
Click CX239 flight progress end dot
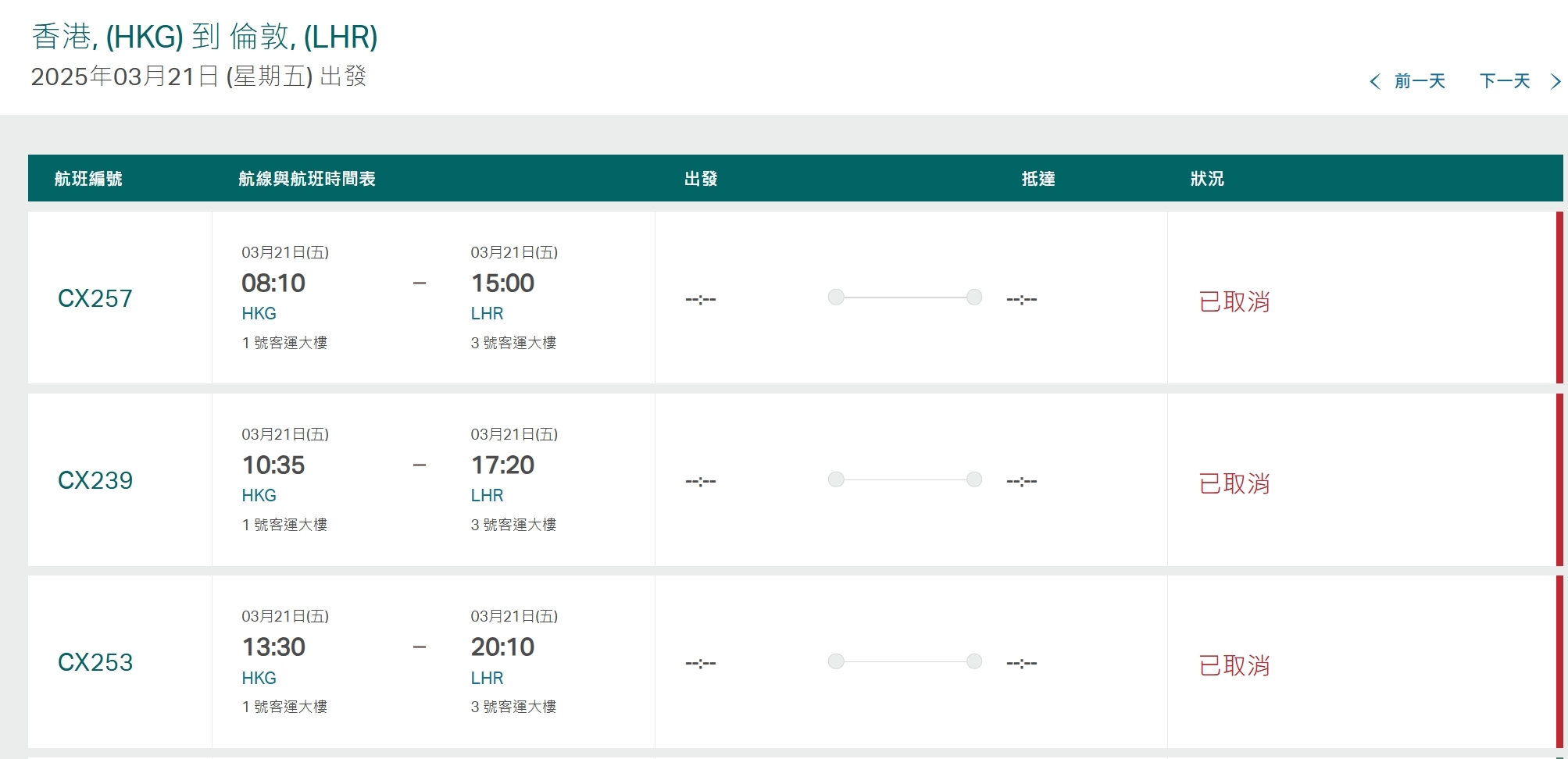pyautogui.click(x=974, y=479)
